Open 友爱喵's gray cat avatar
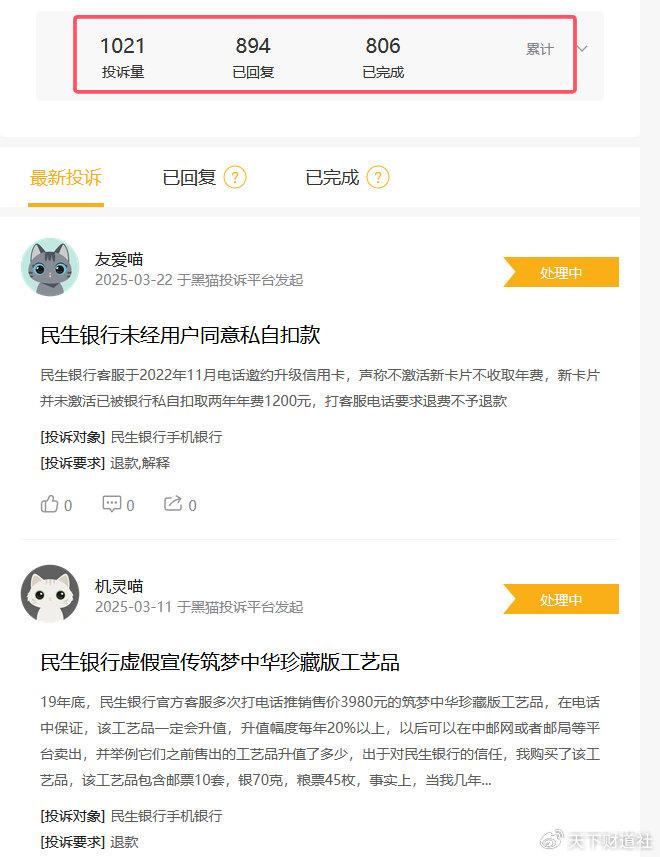 50,267
